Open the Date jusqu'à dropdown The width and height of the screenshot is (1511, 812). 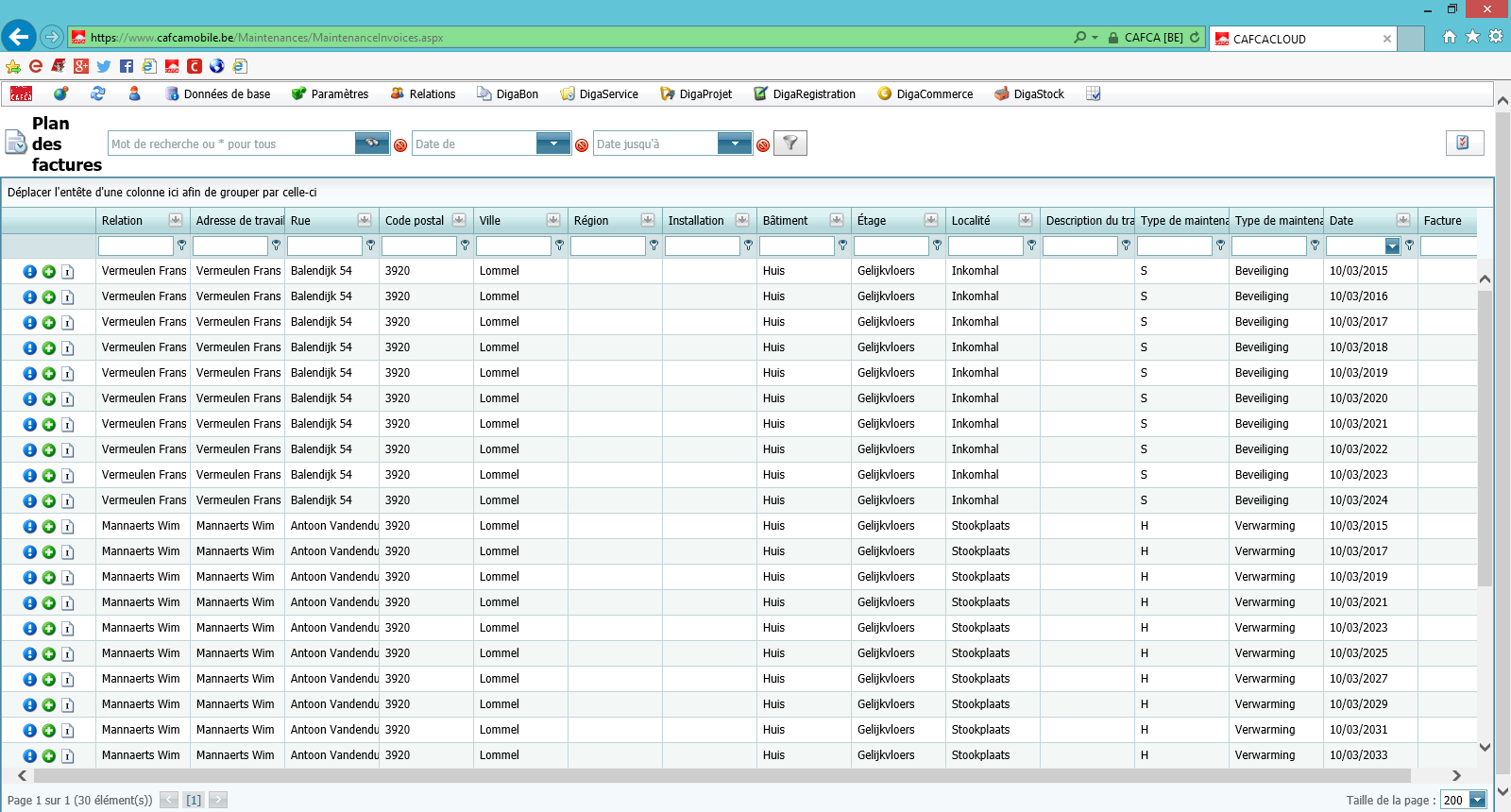[735, 144]
